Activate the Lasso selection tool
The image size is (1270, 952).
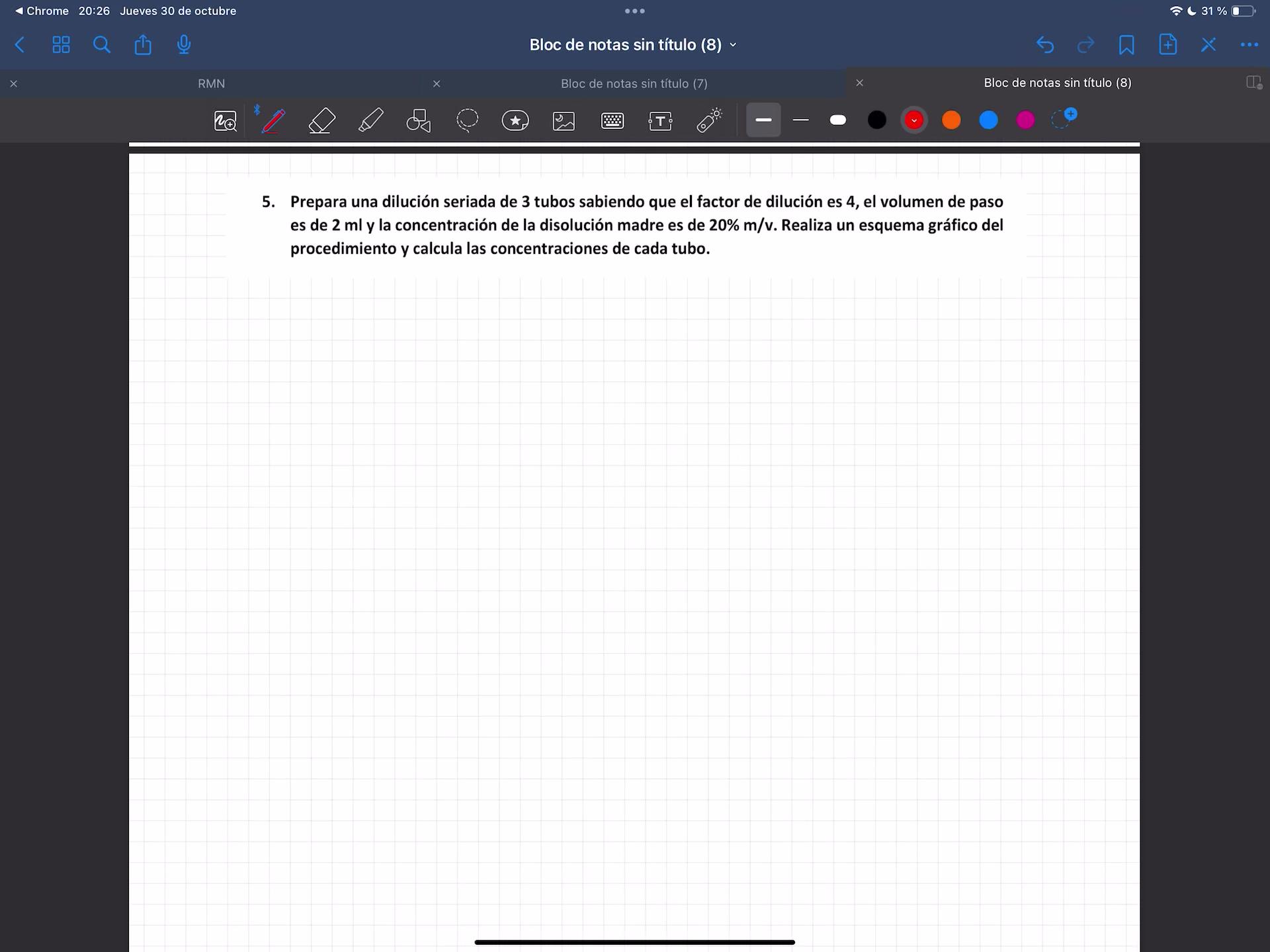pos(467,120)
